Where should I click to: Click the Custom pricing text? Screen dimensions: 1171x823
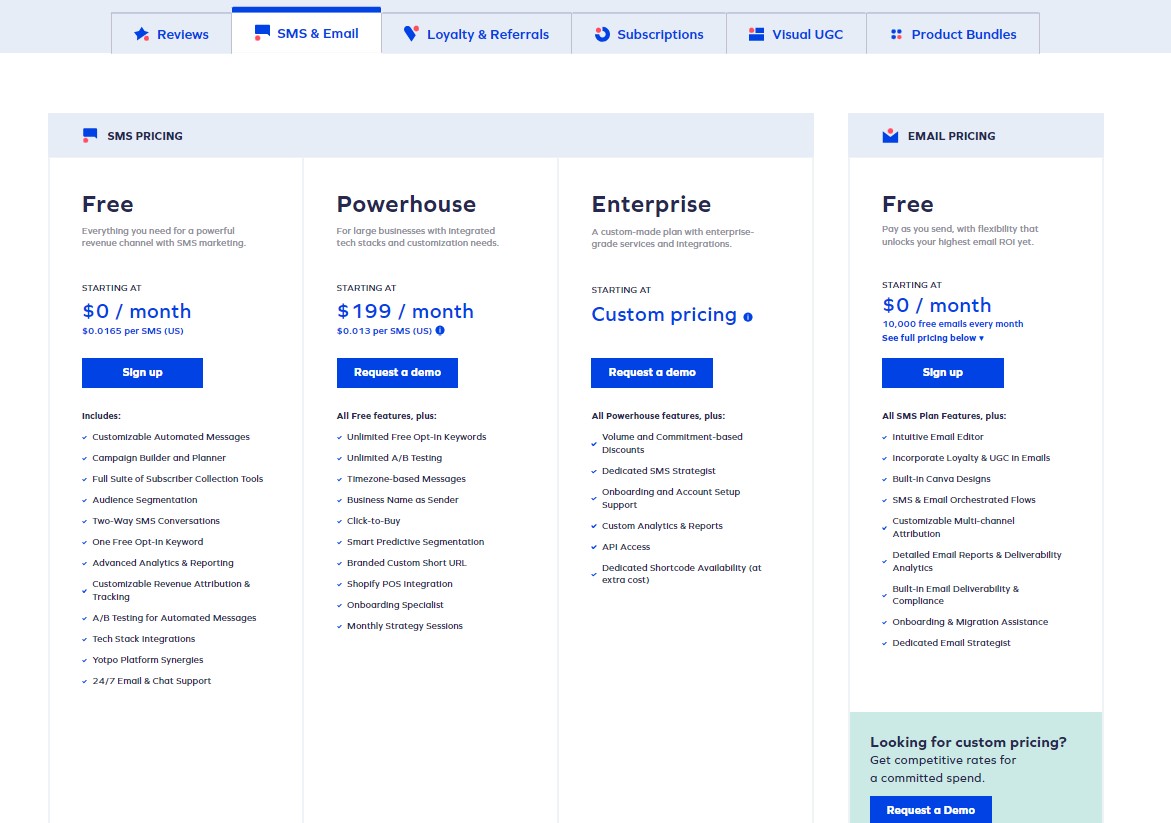click(664, 314)
